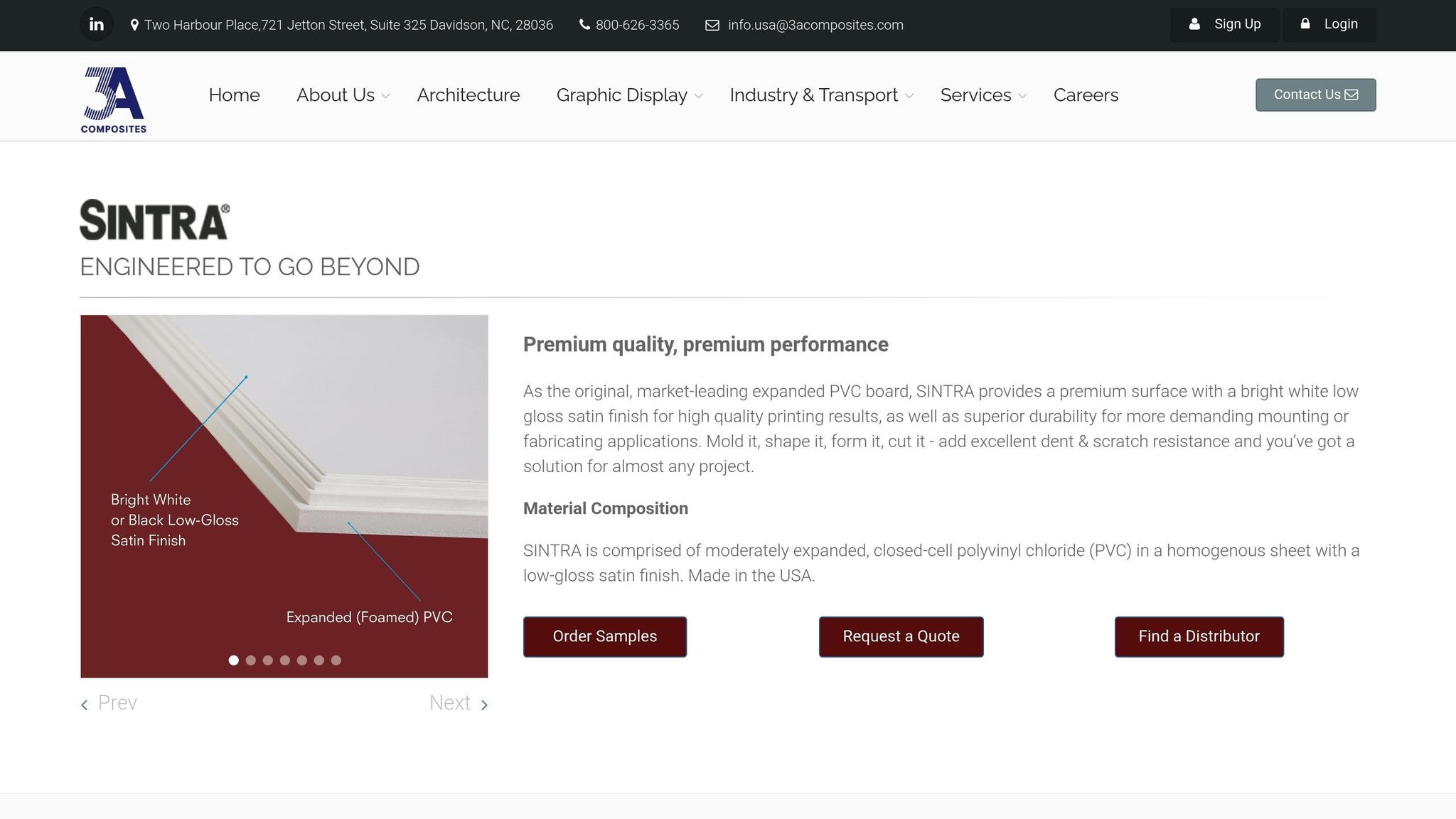Click the previous slide arrow icon
Image resolution: width=1456 pixels, height=819 pixels.
85,705
